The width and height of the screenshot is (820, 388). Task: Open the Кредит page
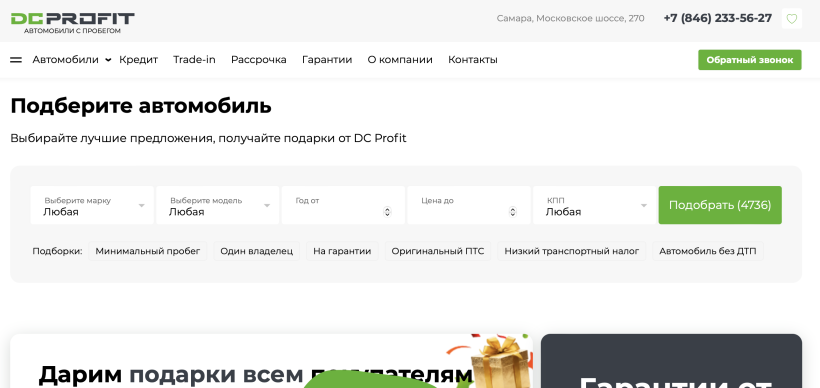coord(139,60)
